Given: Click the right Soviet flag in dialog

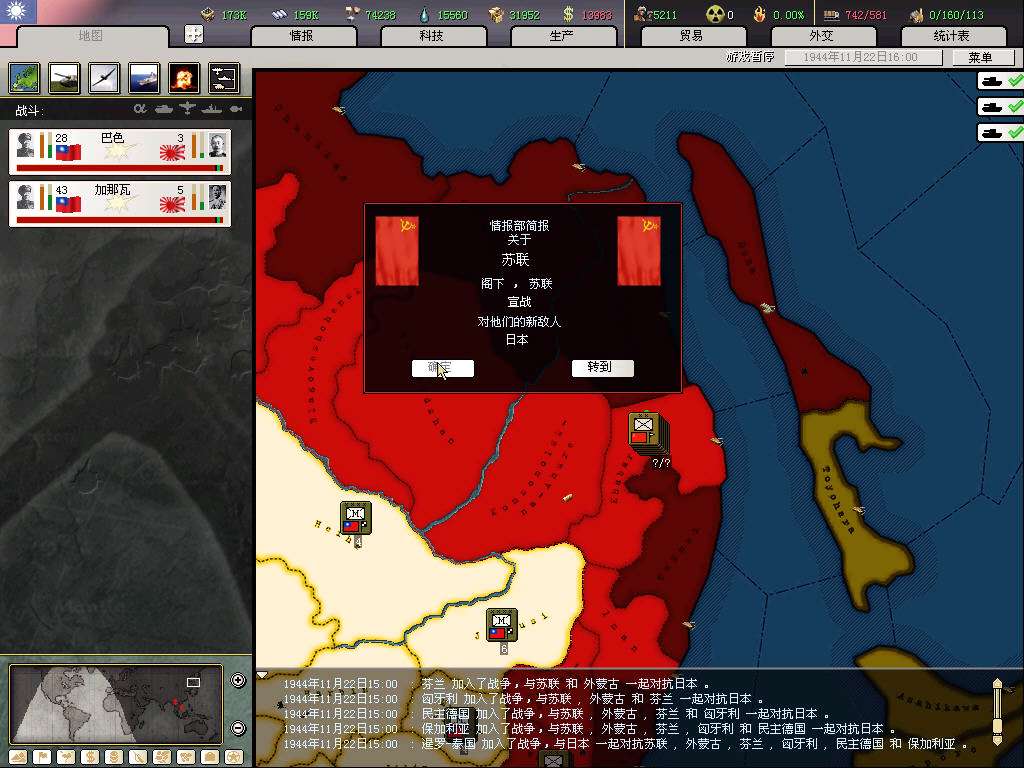Looking at the screenshot, I should [x=639, y=251].
